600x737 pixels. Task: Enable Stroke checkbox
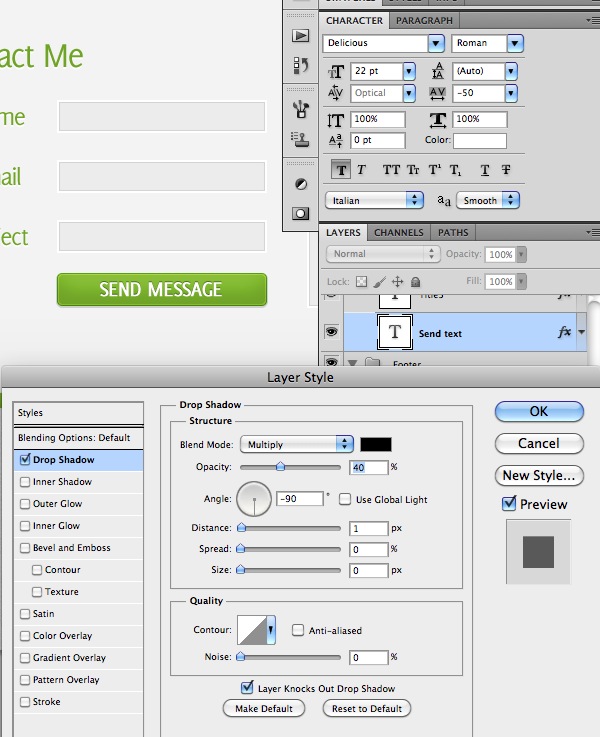click(x=25, y=702)
